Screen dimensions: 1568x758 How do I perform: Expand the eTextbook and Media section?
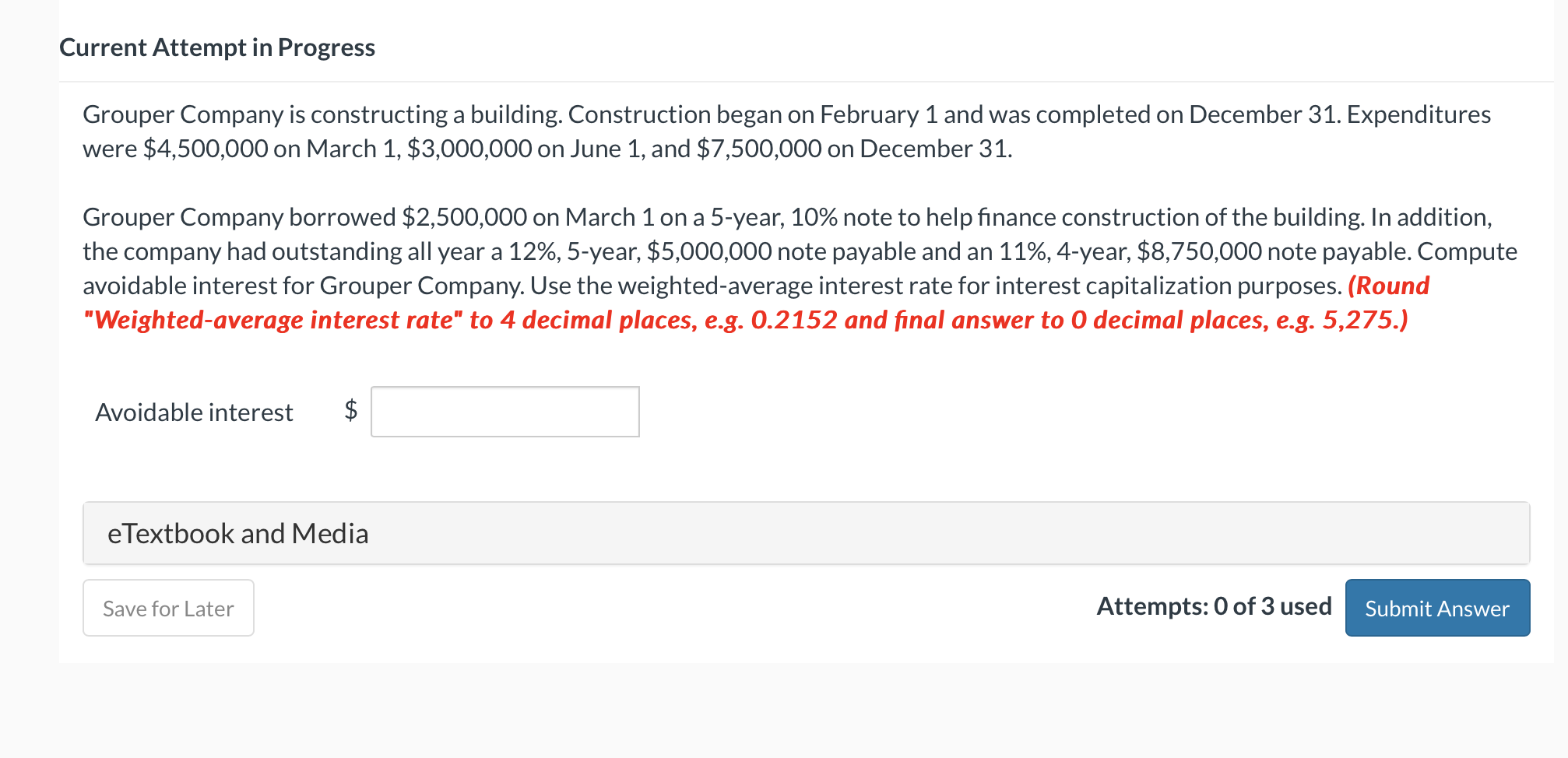237,534
